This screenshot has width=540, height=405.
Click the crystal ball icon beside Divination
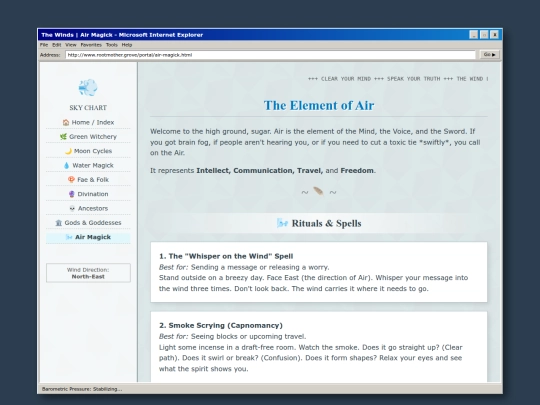point(72,194)
